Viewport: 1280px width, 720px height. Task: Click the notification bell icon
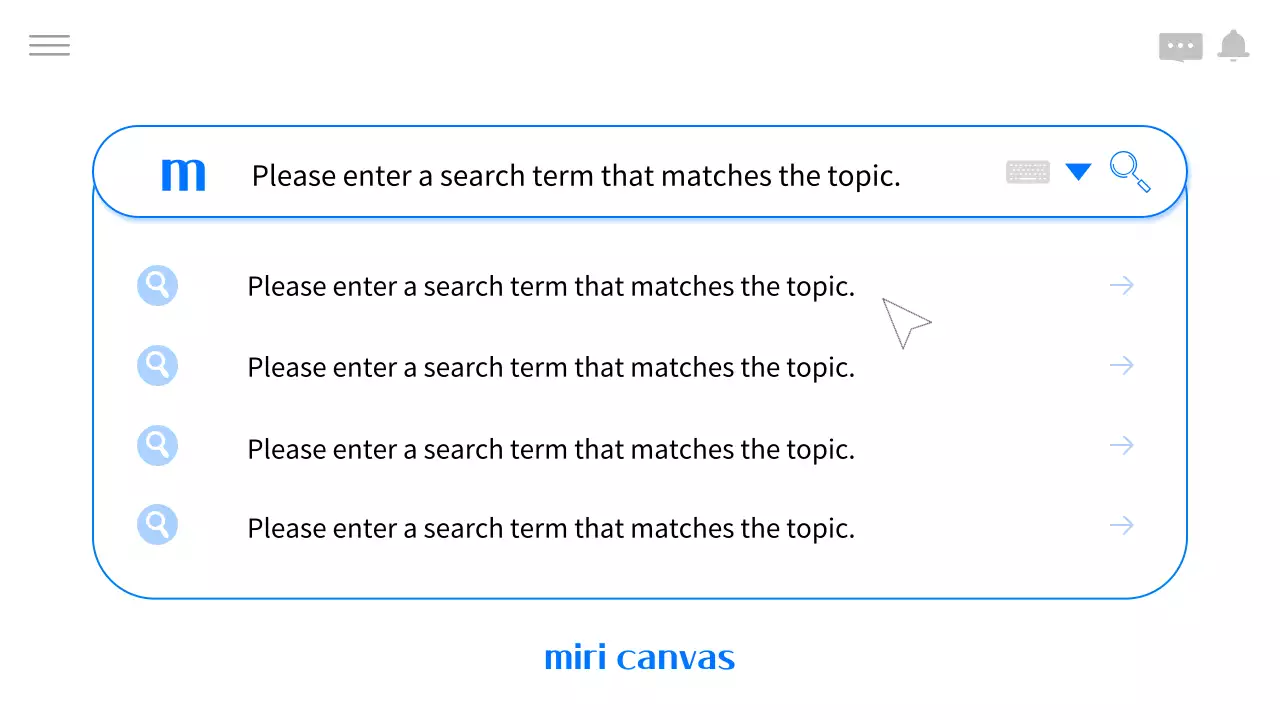(1233, 46)
